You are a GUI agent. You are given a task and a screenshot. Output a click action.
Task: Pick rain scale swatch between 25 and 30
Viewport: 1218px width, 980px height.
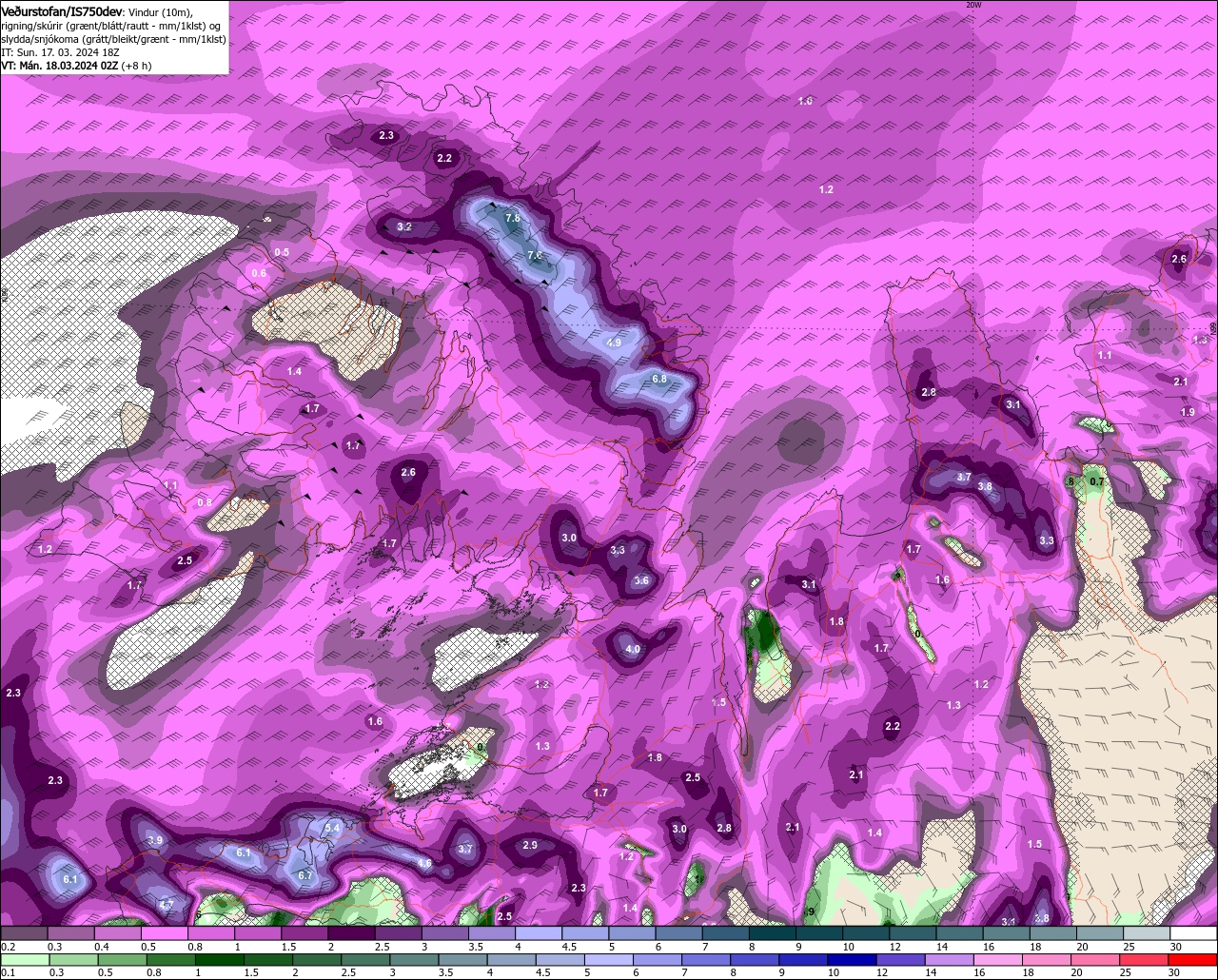(1143, 959)
